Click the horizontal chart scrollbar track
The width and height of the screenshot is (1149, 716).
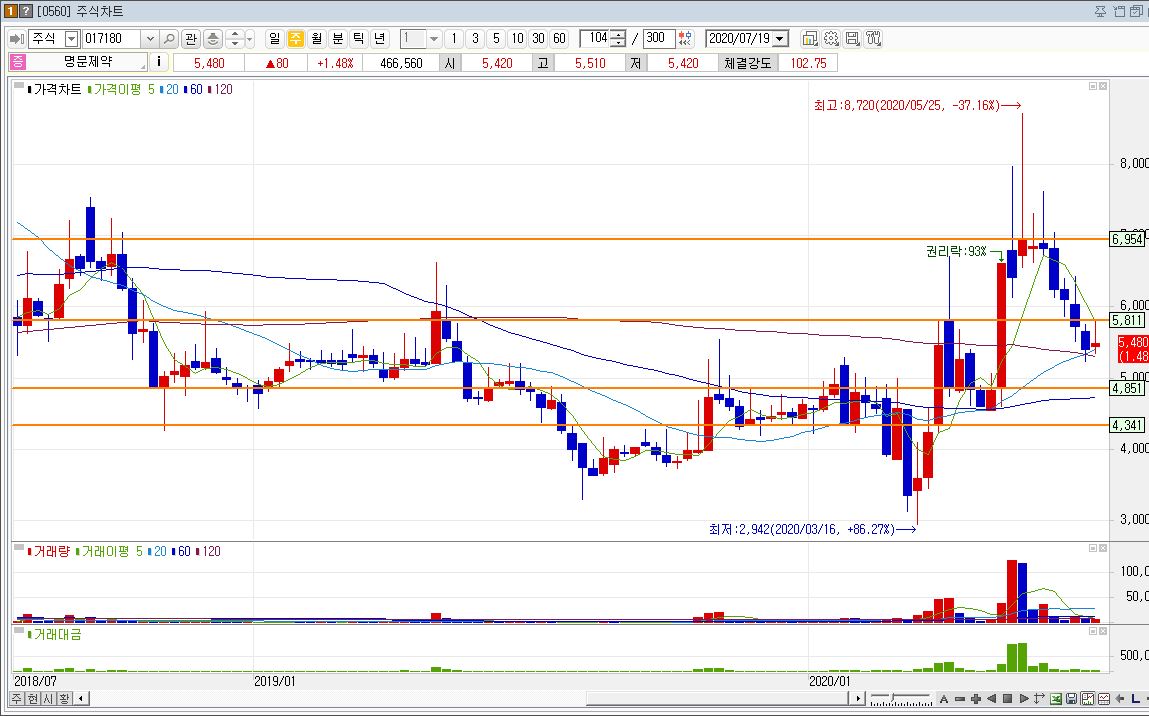click(469, 699)
